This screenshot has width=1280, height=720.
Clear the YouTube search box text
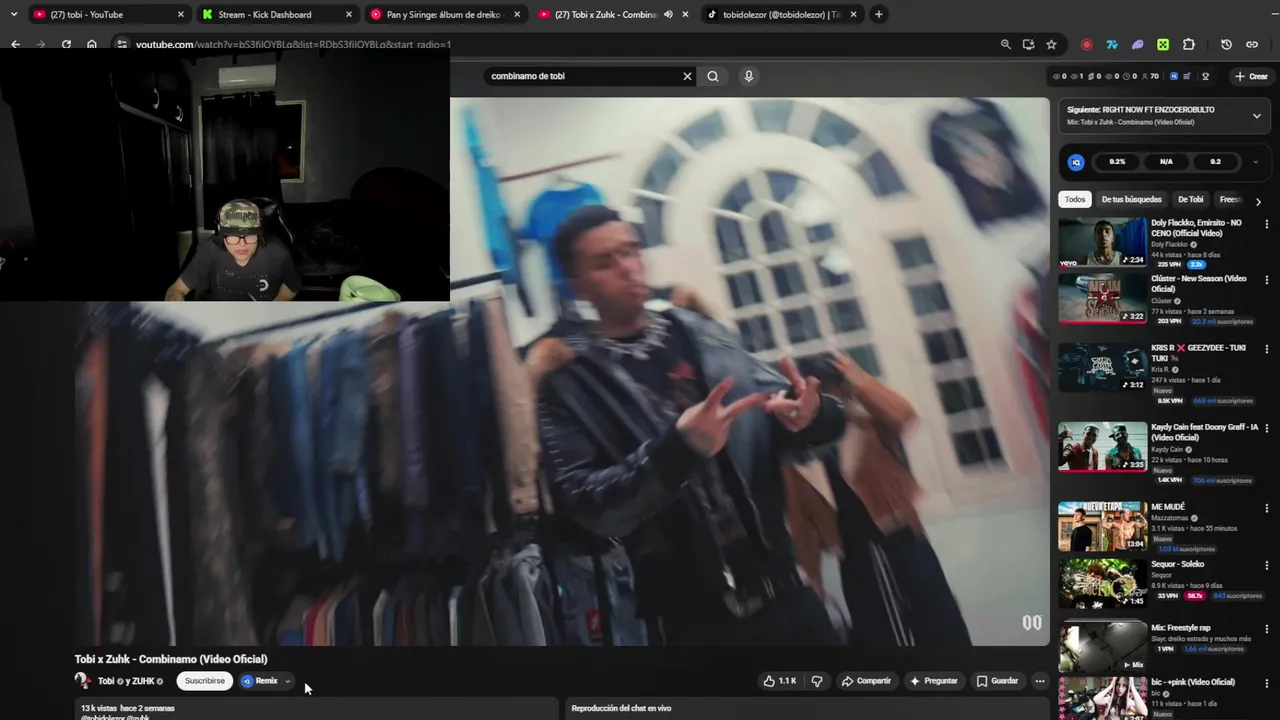pyautogui.click(x=687, y=76)
